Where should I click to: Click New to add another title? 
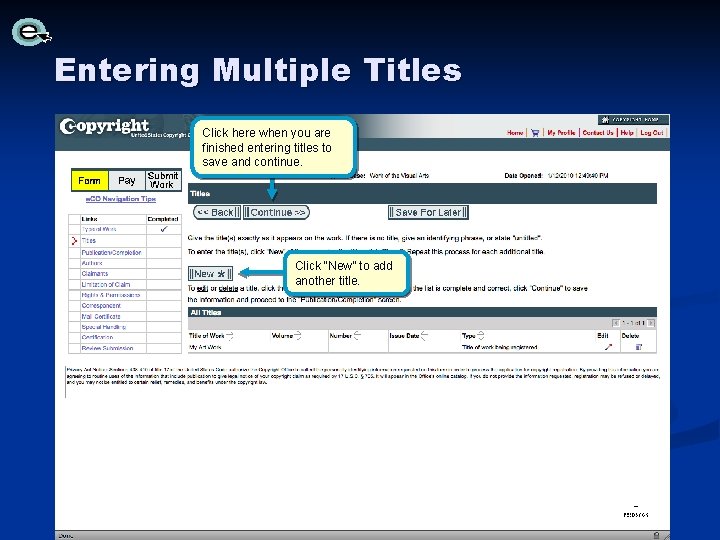point(210,274)
